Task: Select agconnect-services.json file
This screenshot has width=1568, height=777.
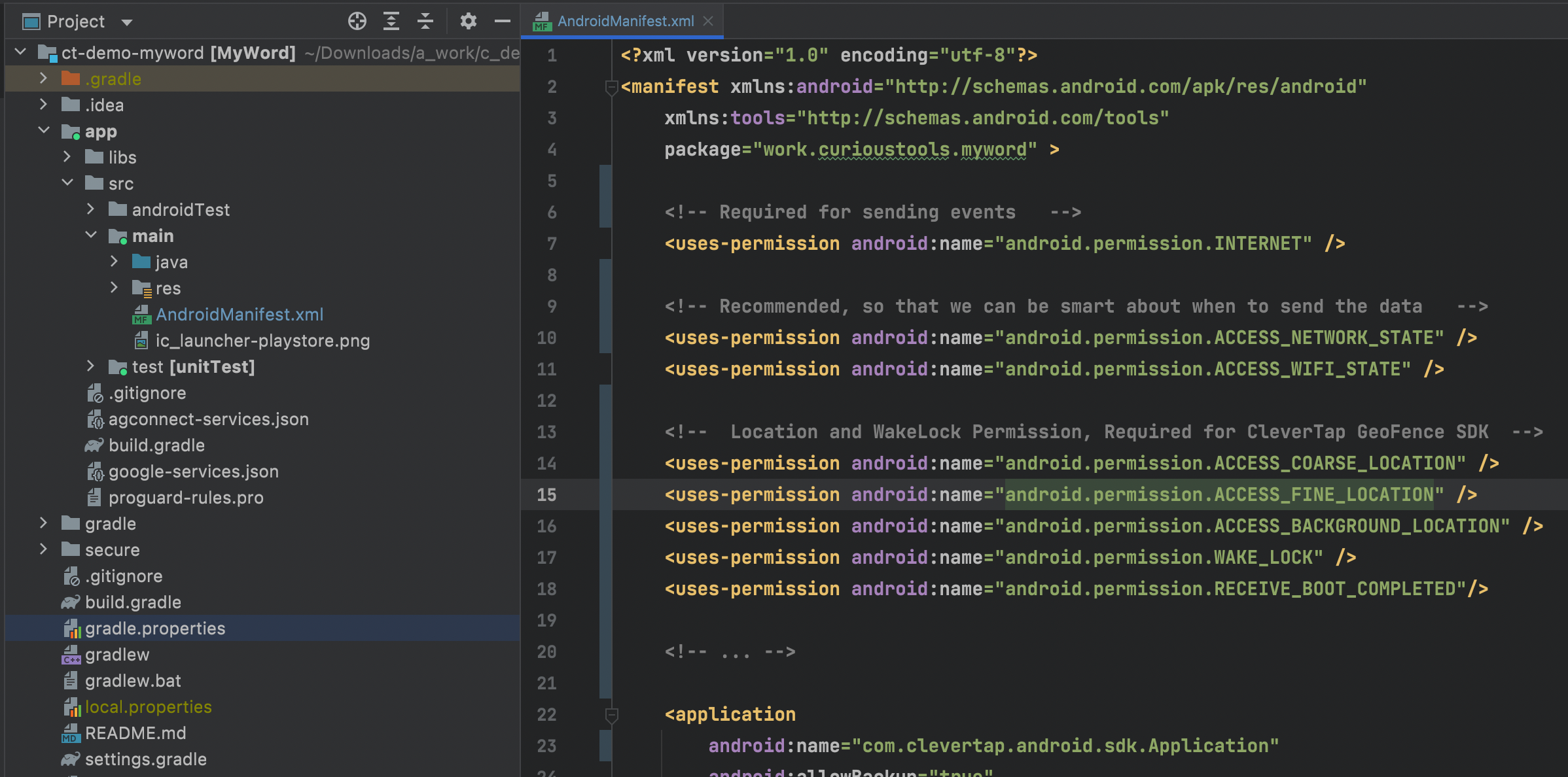Action: 208,419
